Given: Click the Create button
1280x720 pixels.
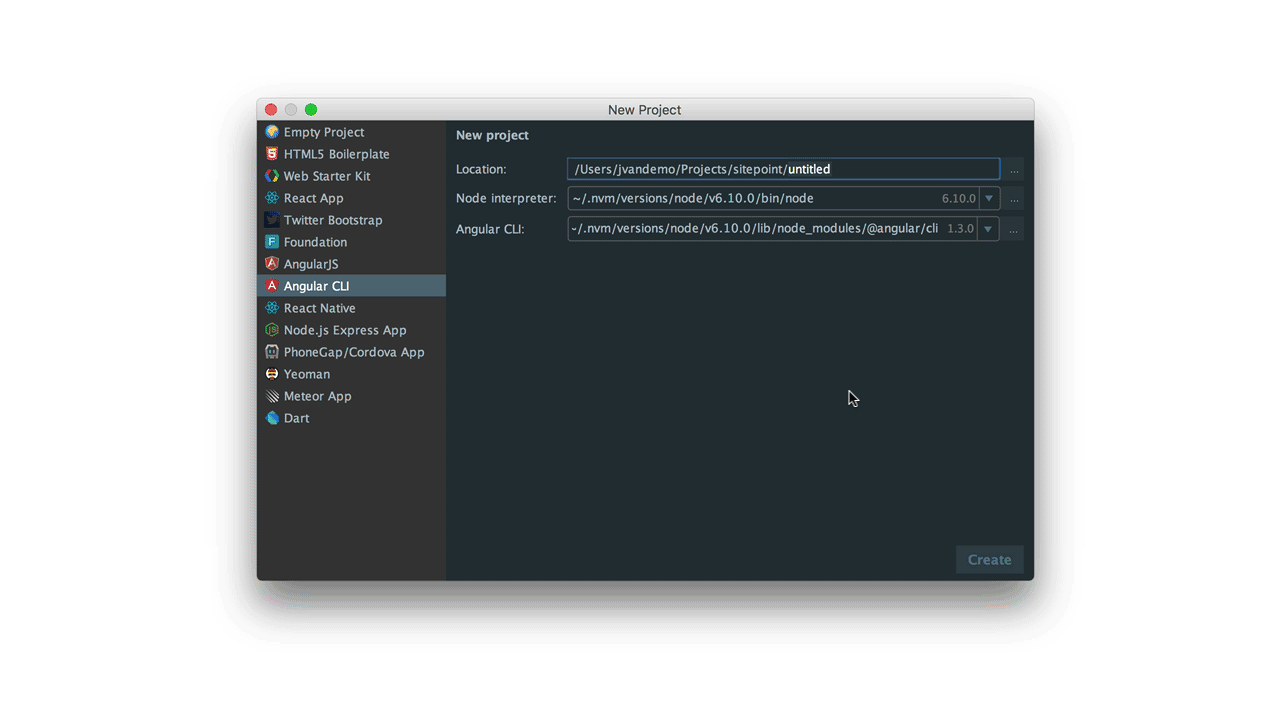Looking at the screenshot, I should point(988,559).
